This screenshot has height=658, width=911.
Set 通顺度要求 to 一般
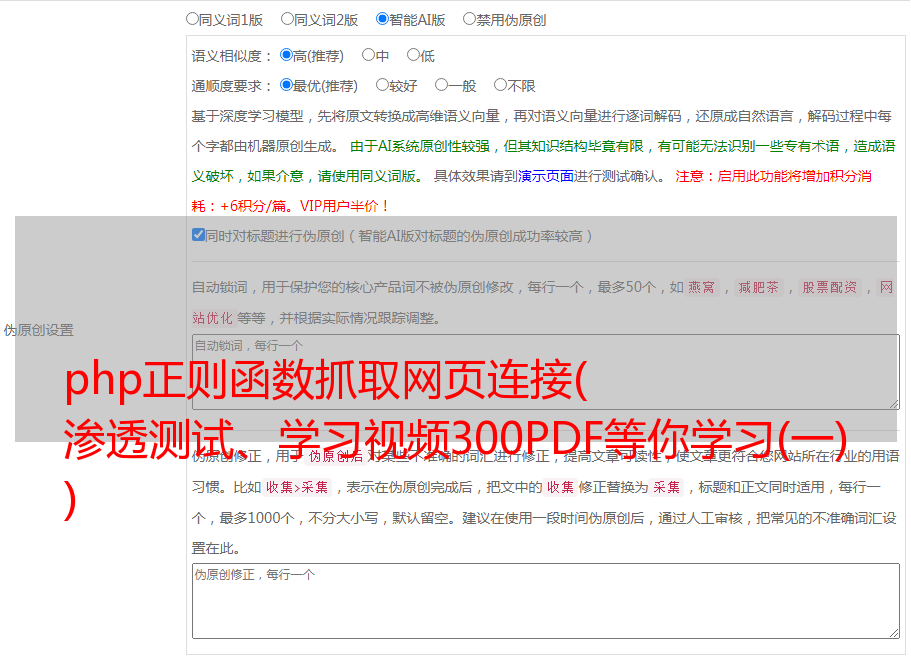[x=442, y=85]
